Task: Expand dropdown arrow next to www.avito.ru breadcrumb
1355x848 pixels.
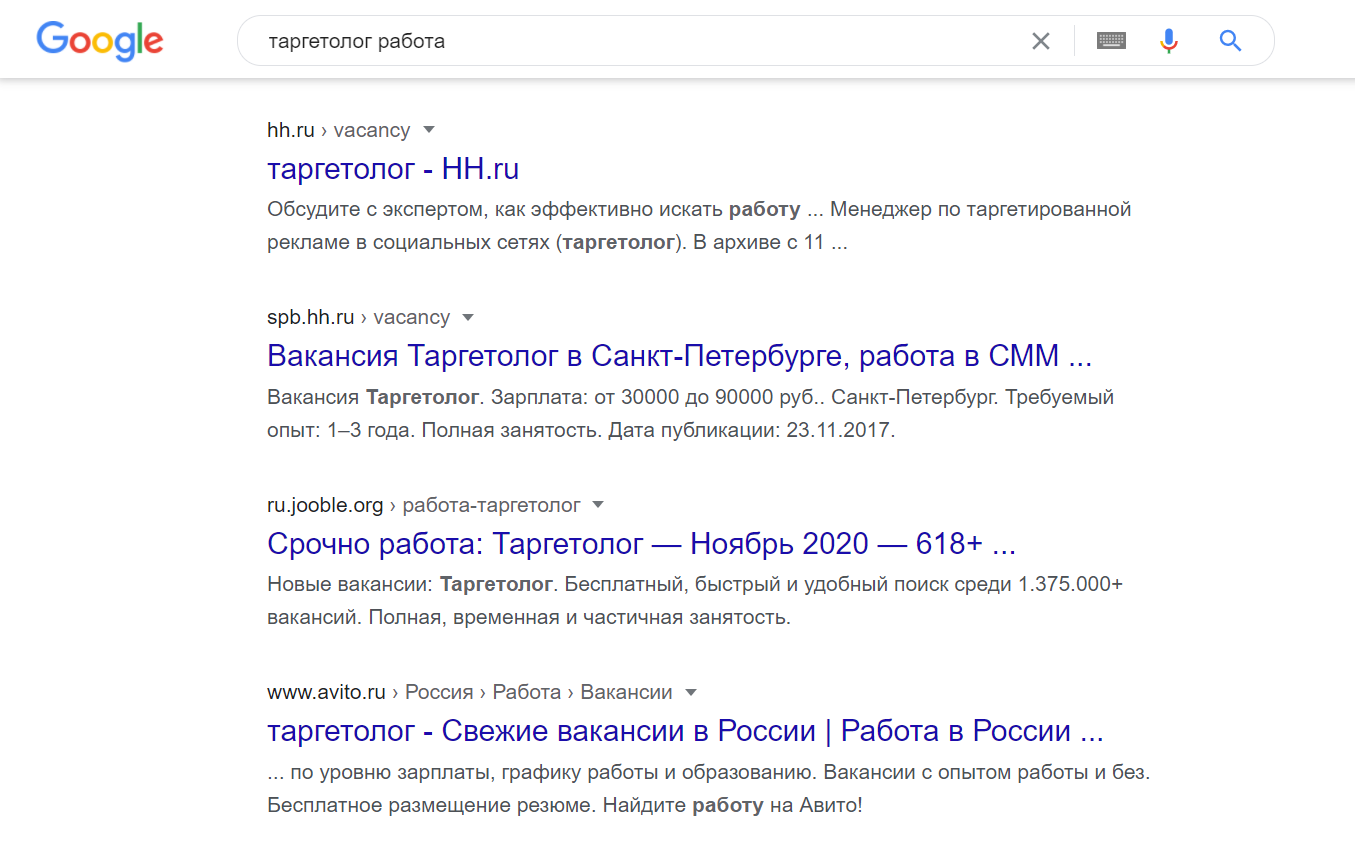Action: click(x=690, y=692)
